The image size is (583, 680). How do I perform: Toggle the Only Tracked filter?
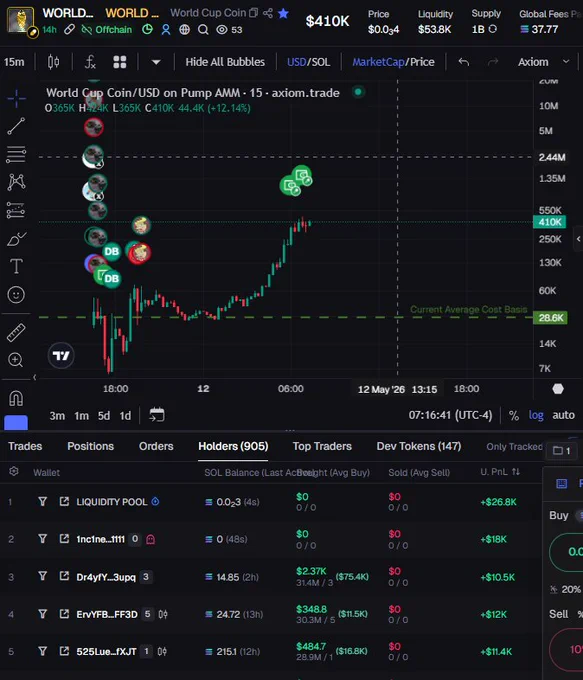[x=514, y=447]
